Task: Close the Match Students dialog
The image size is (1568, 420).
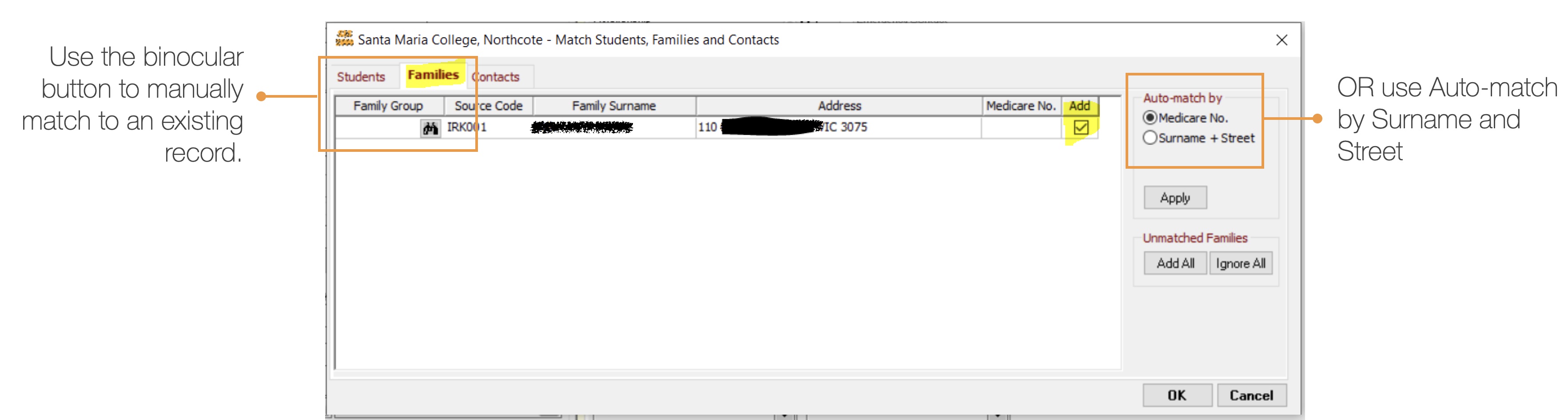Action: pyautogui.click(x=1282, y=40)
